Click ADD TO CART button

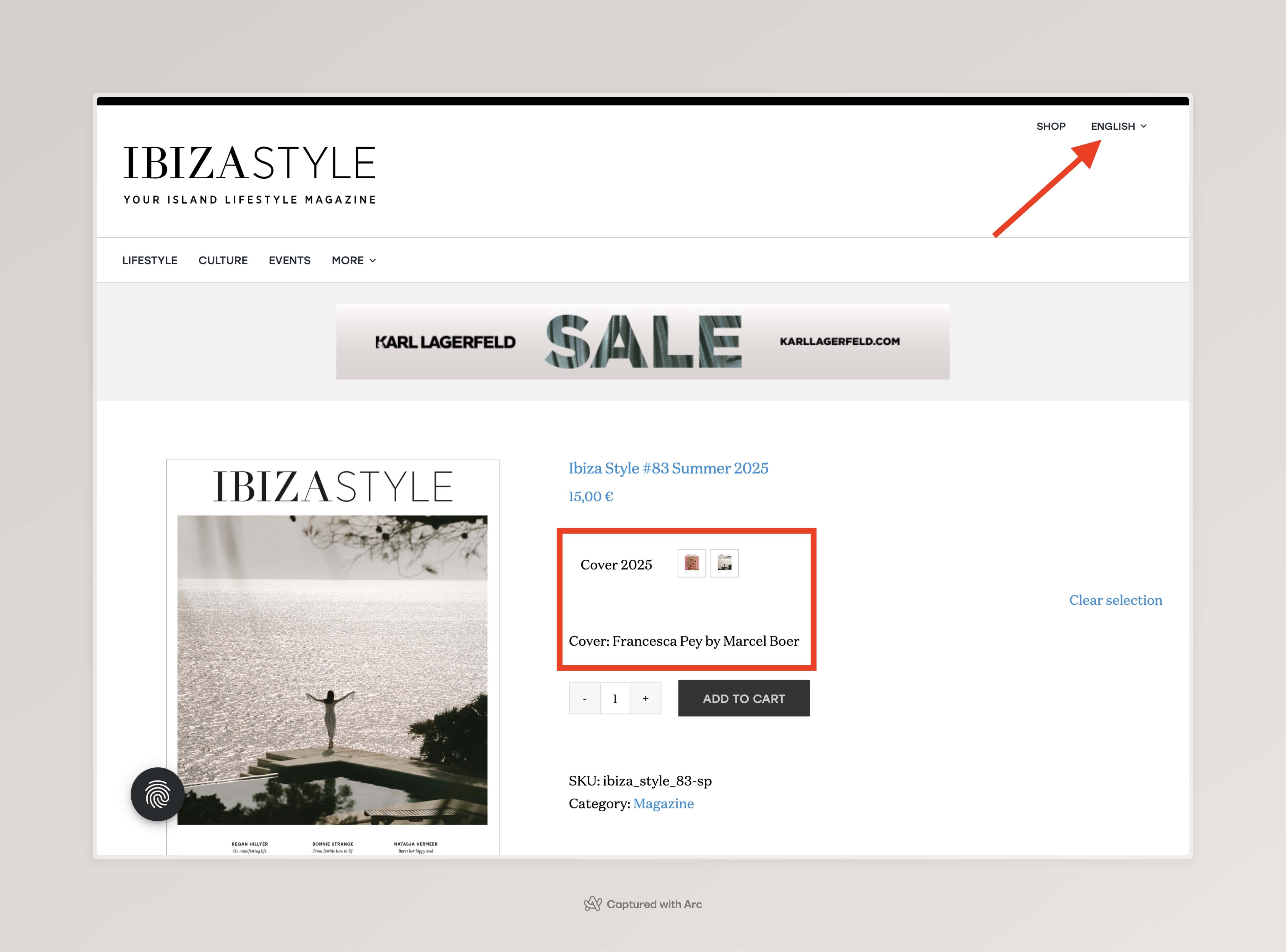744,698
